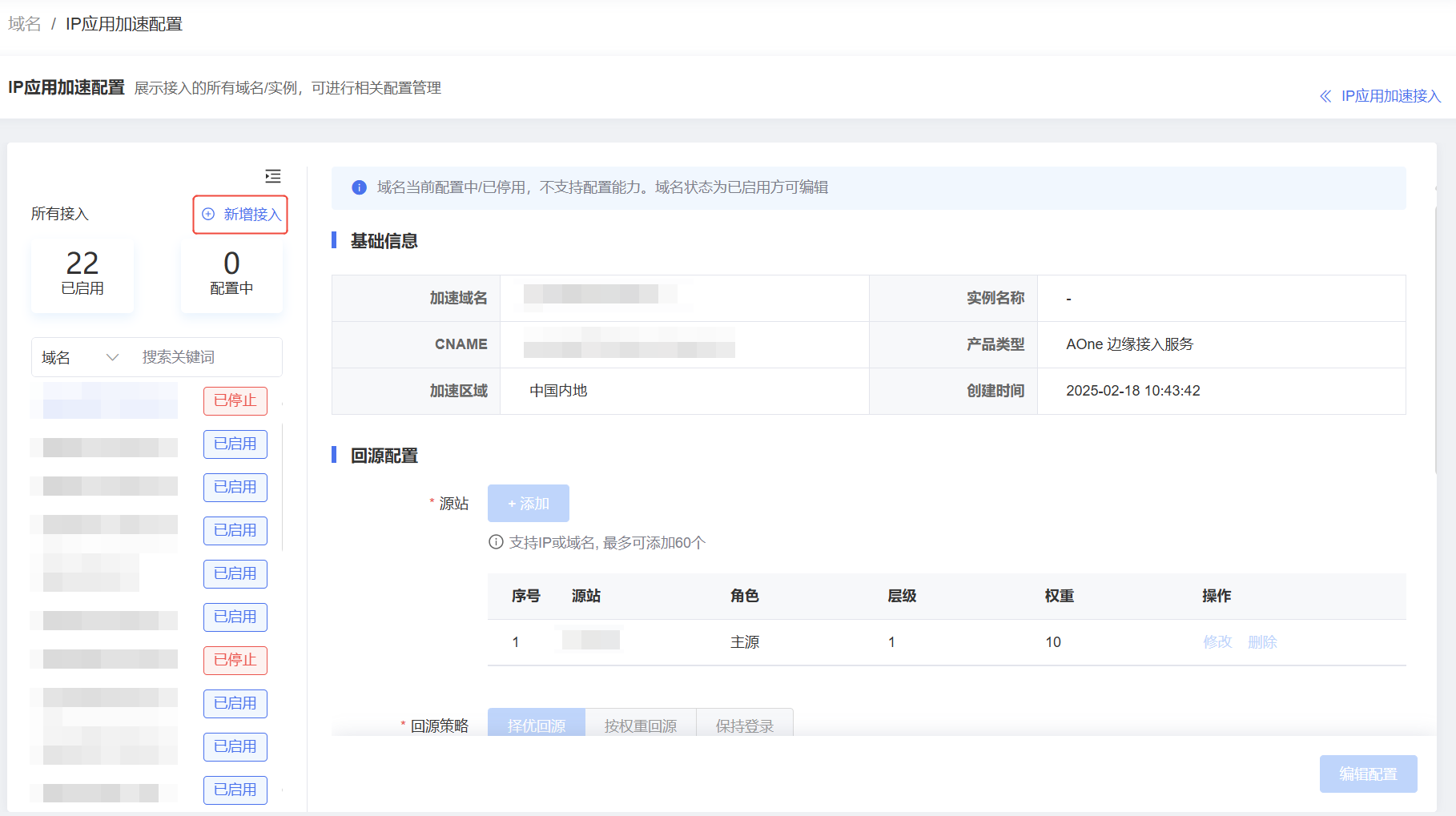
Task: Click the info icon beside origin limit hint
Action: [x=496, y=542]
